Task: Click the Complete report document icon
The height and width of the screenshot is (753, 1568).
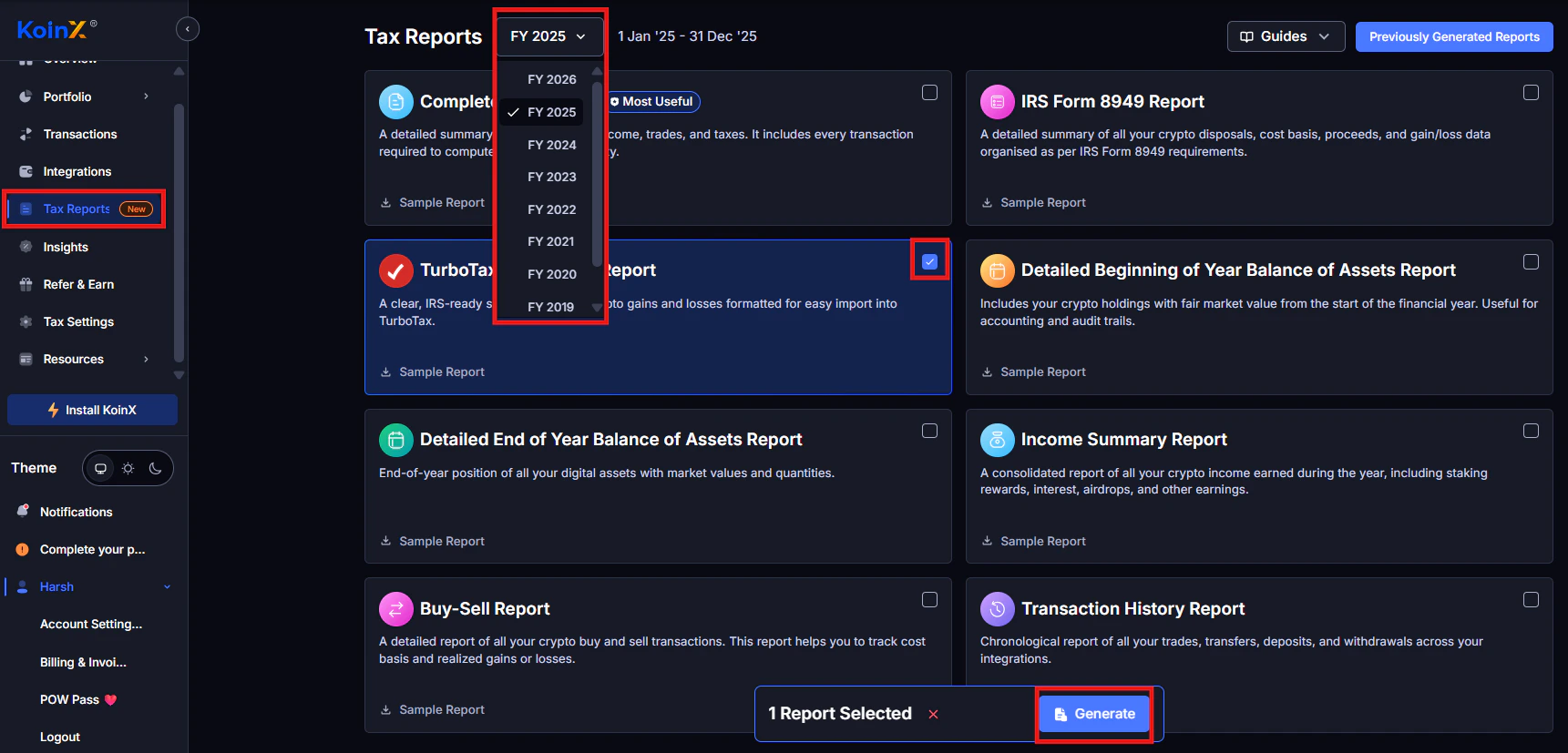Action: [395, 102]
